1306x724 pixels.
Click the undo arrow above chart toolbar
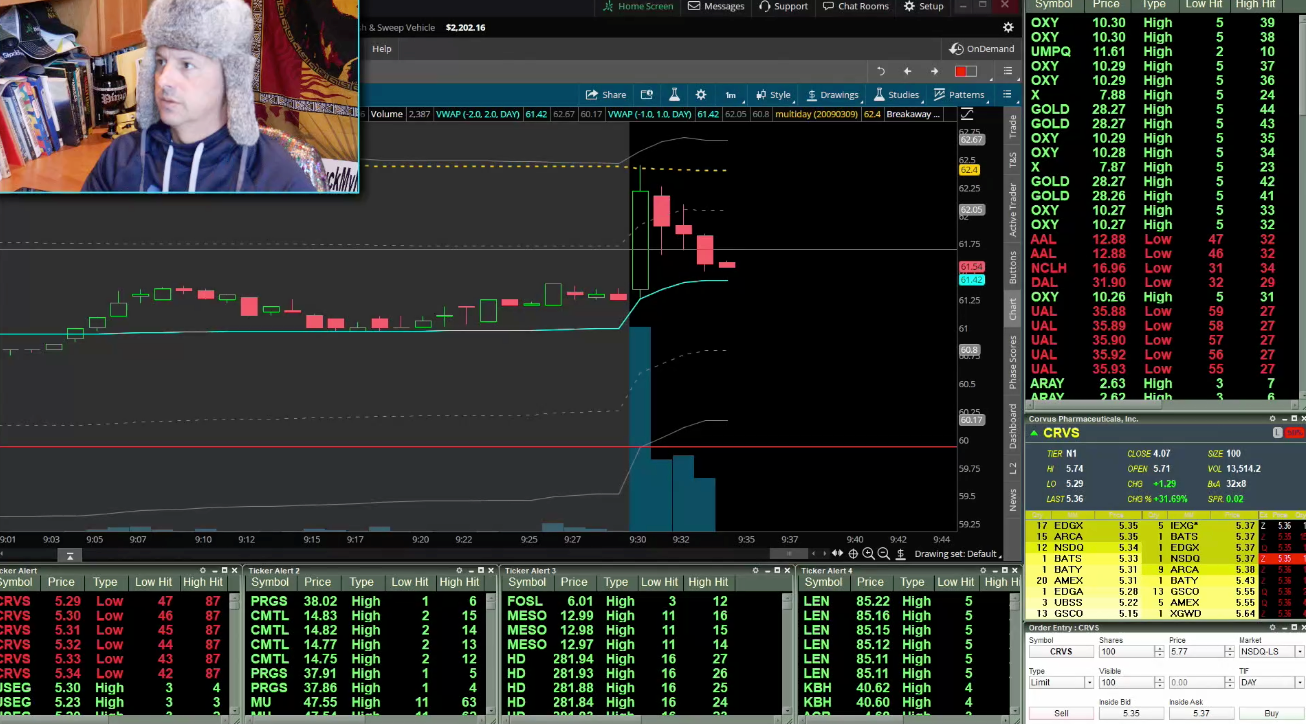(880, 71)
